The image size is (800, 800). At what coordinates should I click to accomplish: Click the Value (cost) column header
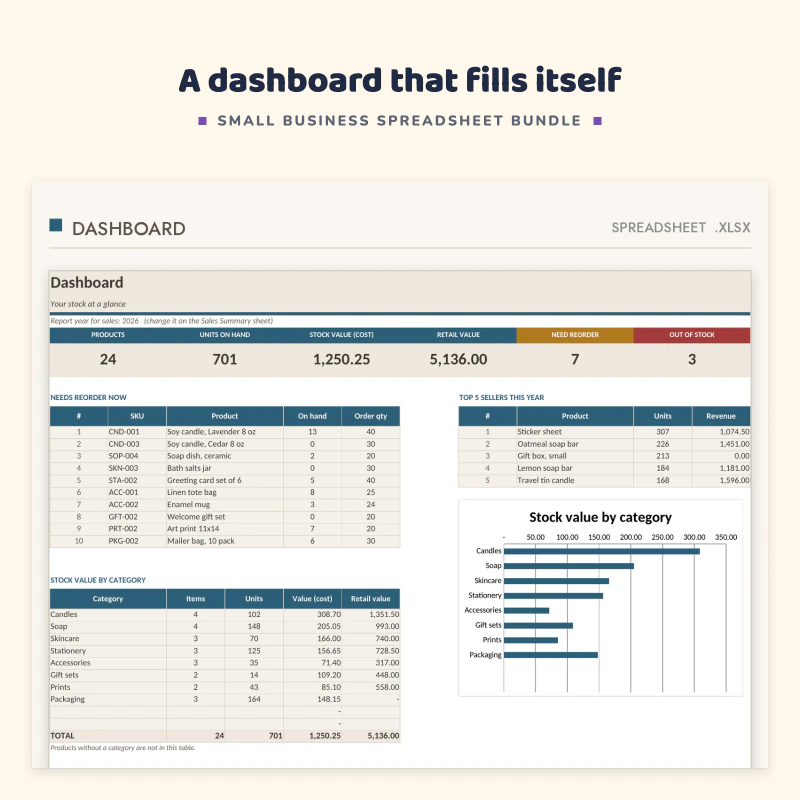click(x=312, y=598)
